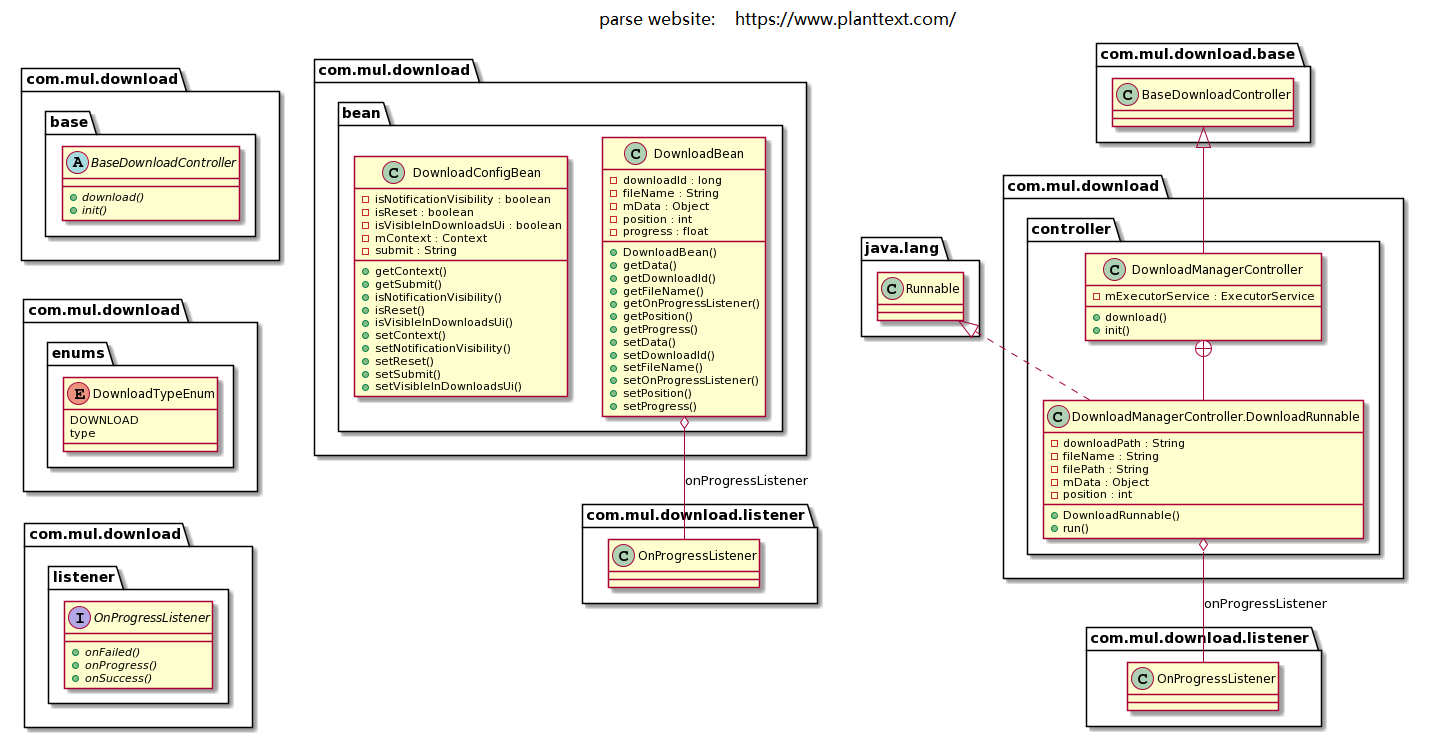Click public marker beside DownloadRunnable() constructor

pos(1054,515)
